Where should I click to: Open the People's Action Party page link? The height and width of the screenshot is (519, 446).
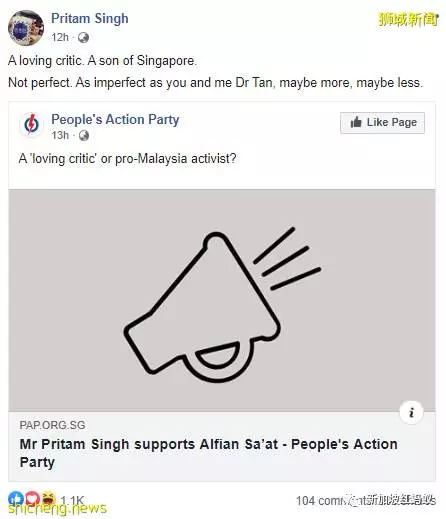(x=115, y=119)
